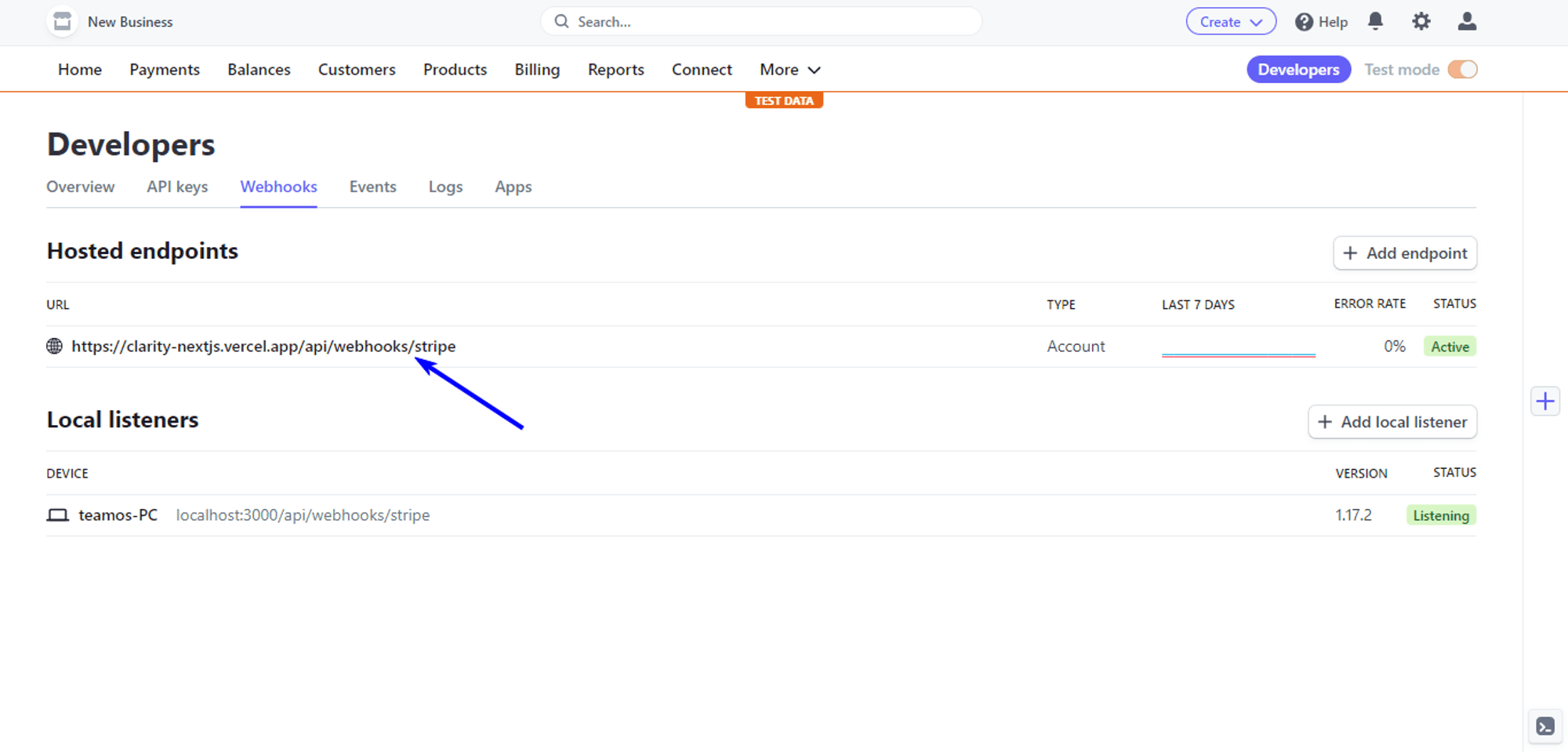Toggle the Test mode switch
The image size is (1568, 752).
1462,70
